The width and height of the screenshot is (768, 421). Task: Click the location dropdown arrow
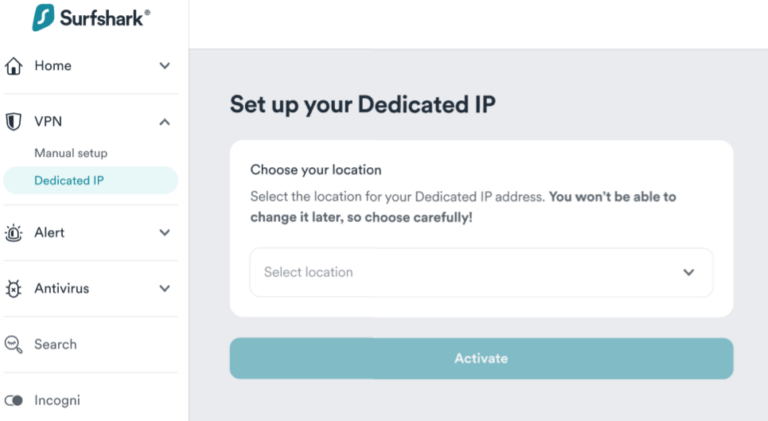tap(688, 272)
